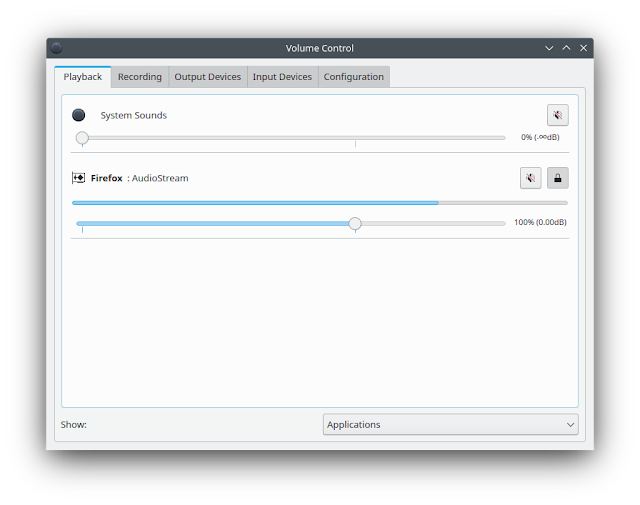Click the System Sounds volume slider handle
640x505 pixels.
pos(82,138)
